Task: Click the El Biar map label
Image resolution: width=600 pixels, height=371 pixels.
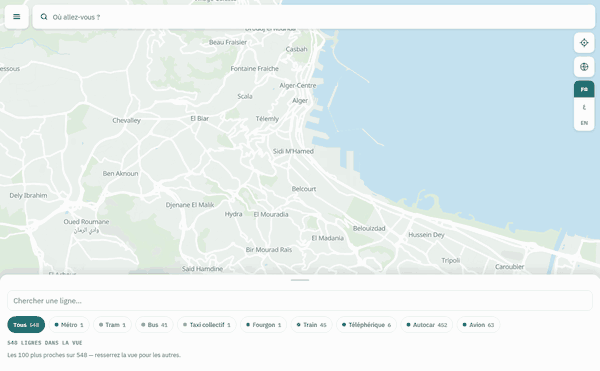Action: click(x=200, y=119)
